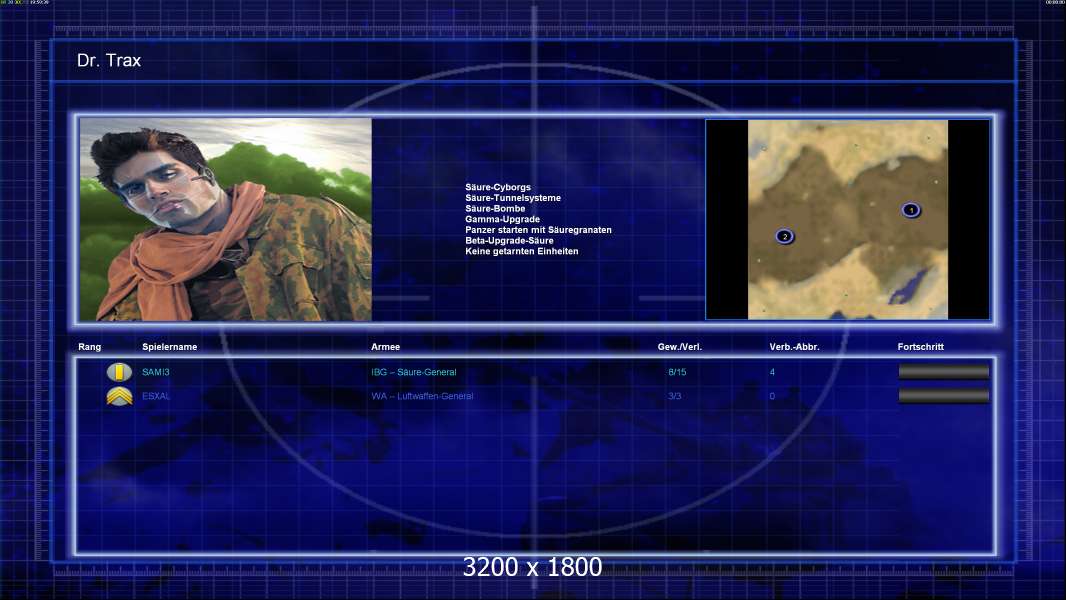Click SAMI3's disconnect count 4
This screenshot has width=1066, height=600.
pyautogui.click(x=772, y=372)
